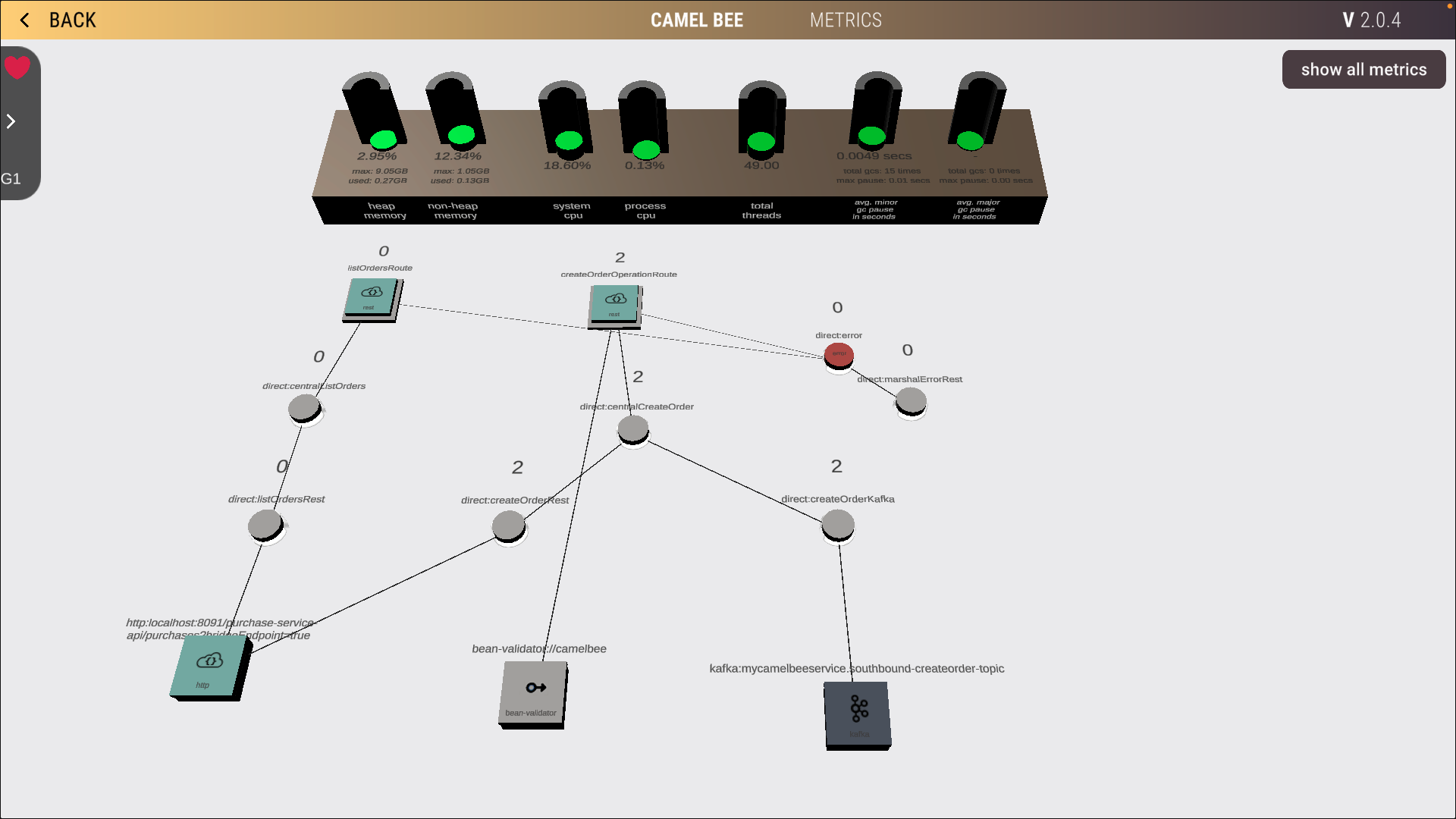Image resolution: width=1456 pixels, height=819 pixels.
Task: Click the heart icon in the sidebar
Action: point(17,67)
